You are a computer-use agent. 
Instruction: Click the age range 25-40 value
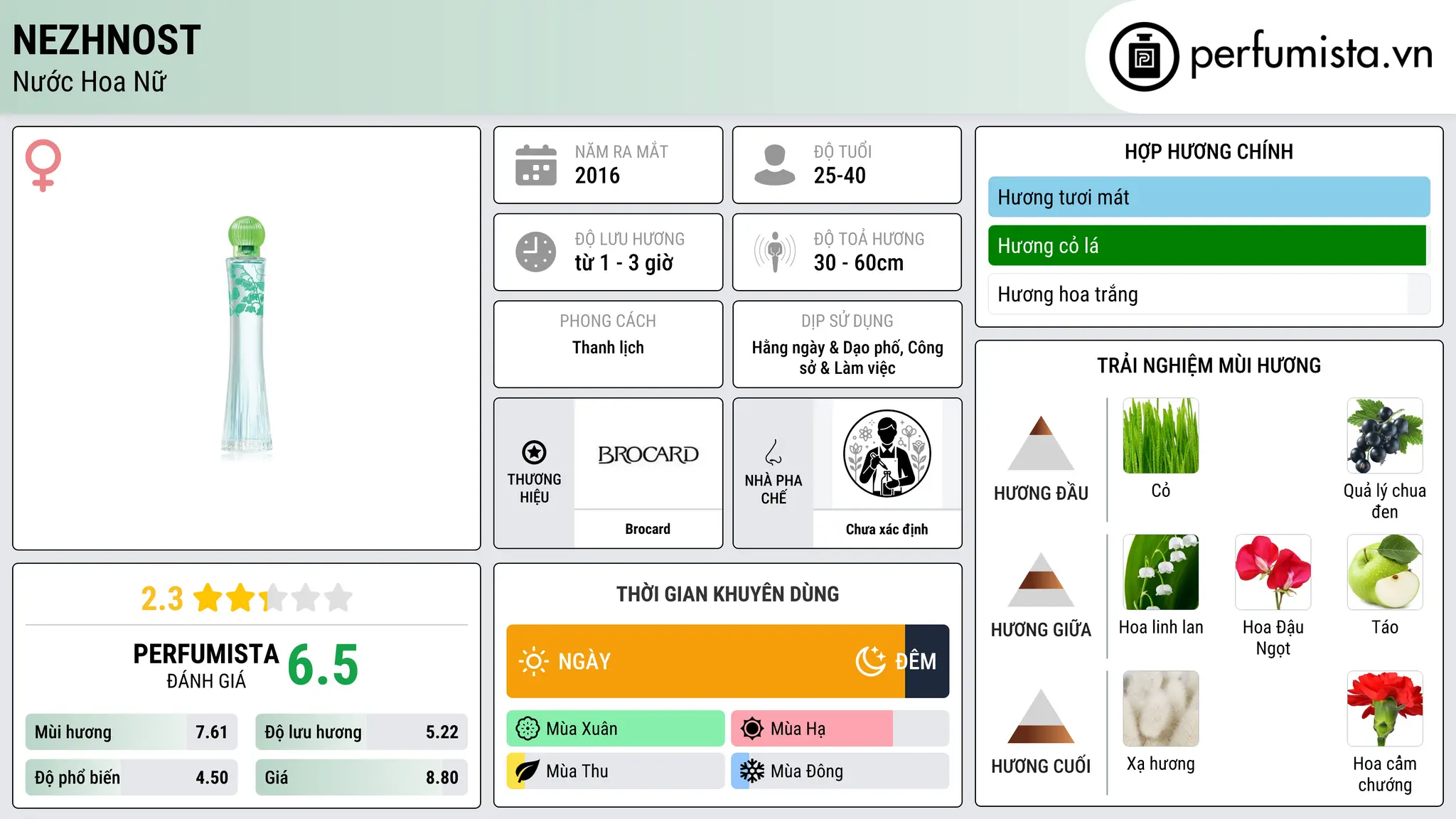point(840,176)
